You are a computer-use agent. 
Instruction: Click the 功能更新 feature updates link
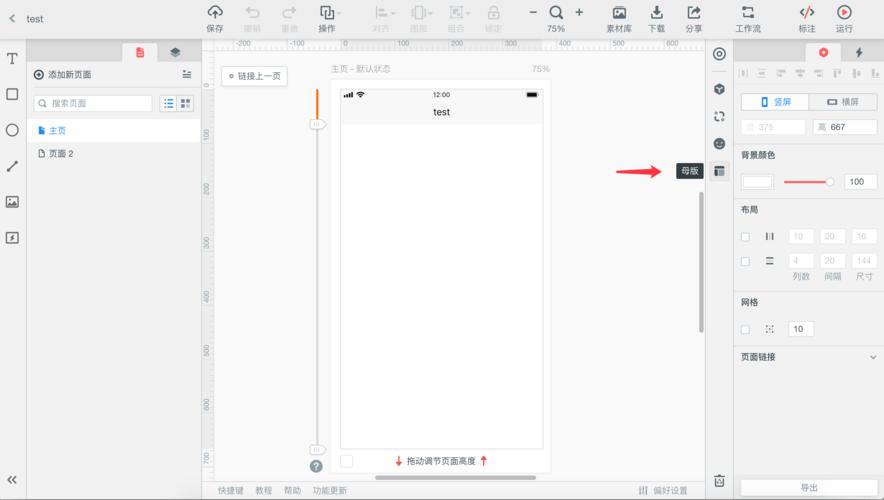coord(330,490)
